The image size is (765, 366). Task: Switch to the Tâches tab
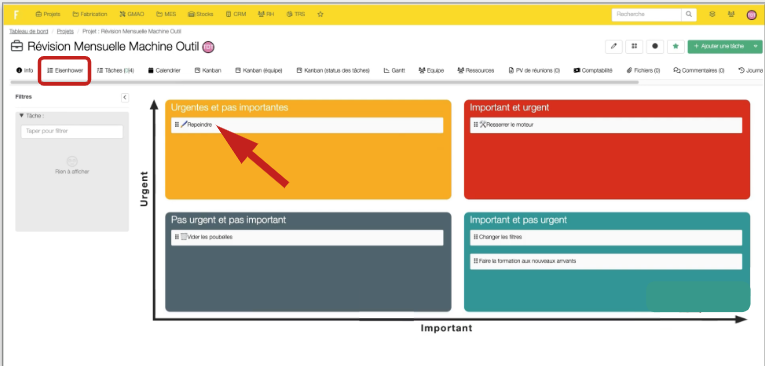point(116,70)
